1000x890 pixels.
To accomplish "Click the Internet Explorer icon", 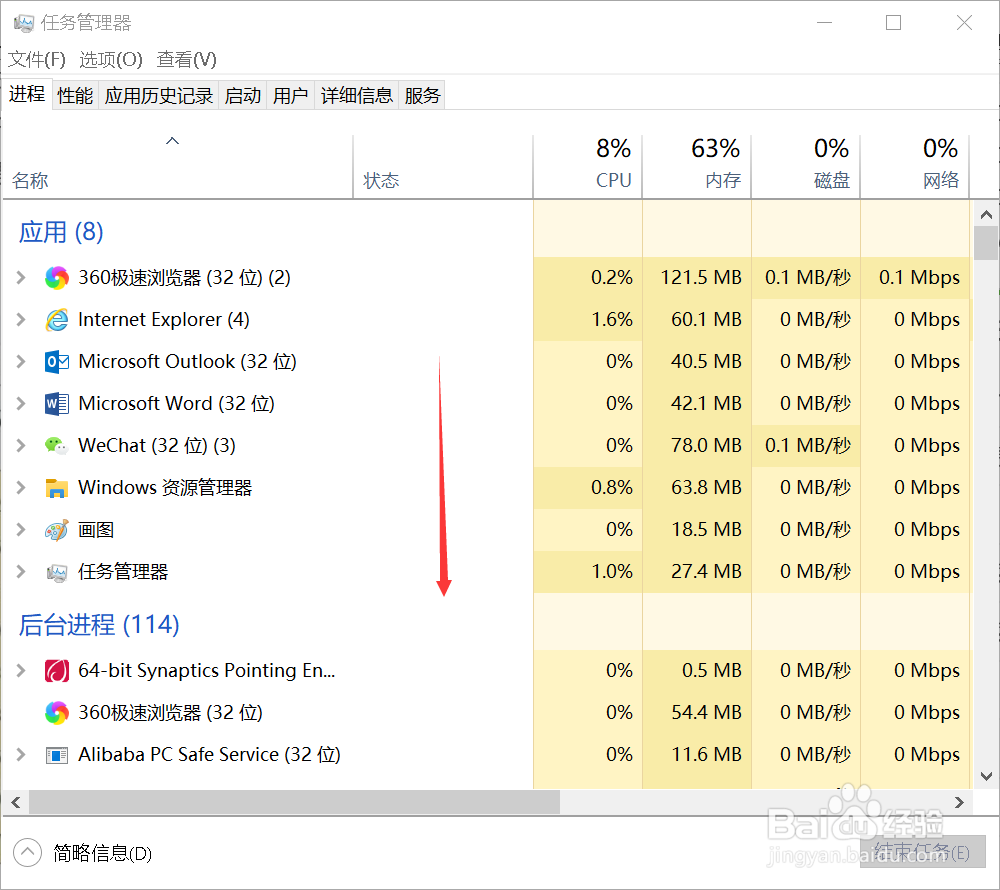I will coord(57,319).
